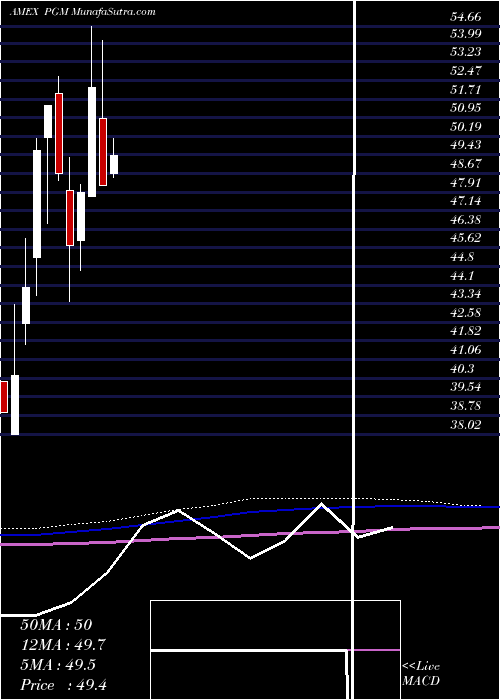Select the 41.82 price label
This screenshot has width=500, height=700.
point(466,331)
